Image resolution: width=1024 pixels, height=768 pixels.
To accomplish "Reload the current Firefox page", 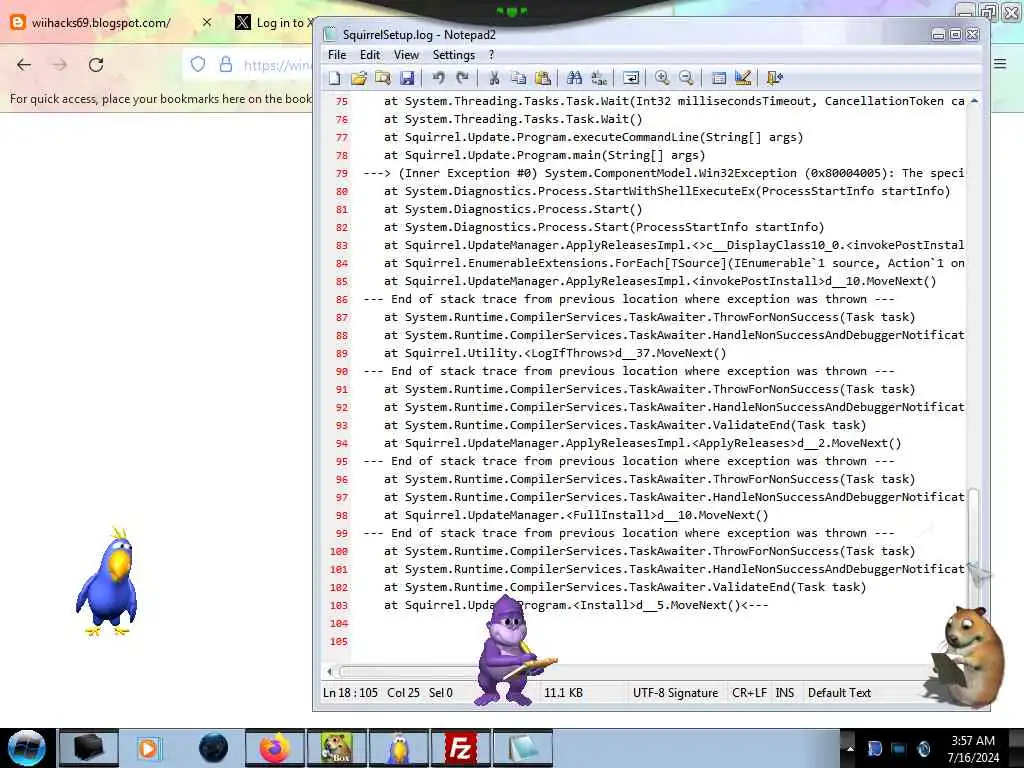I will click(96, 65).
